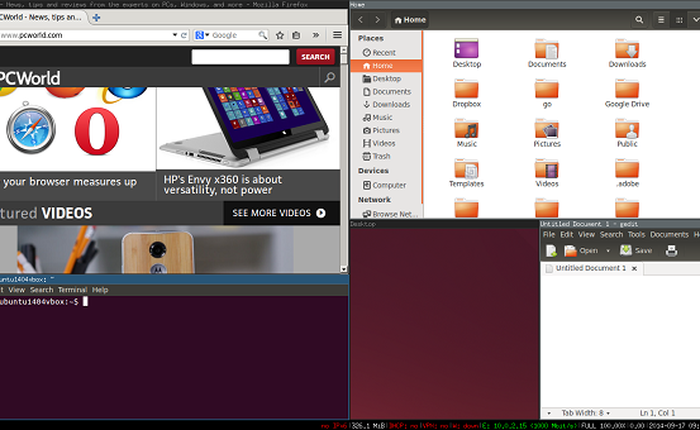Click the Firefox search bar magnifier icon
700x430 pixels.
(262, 35)
